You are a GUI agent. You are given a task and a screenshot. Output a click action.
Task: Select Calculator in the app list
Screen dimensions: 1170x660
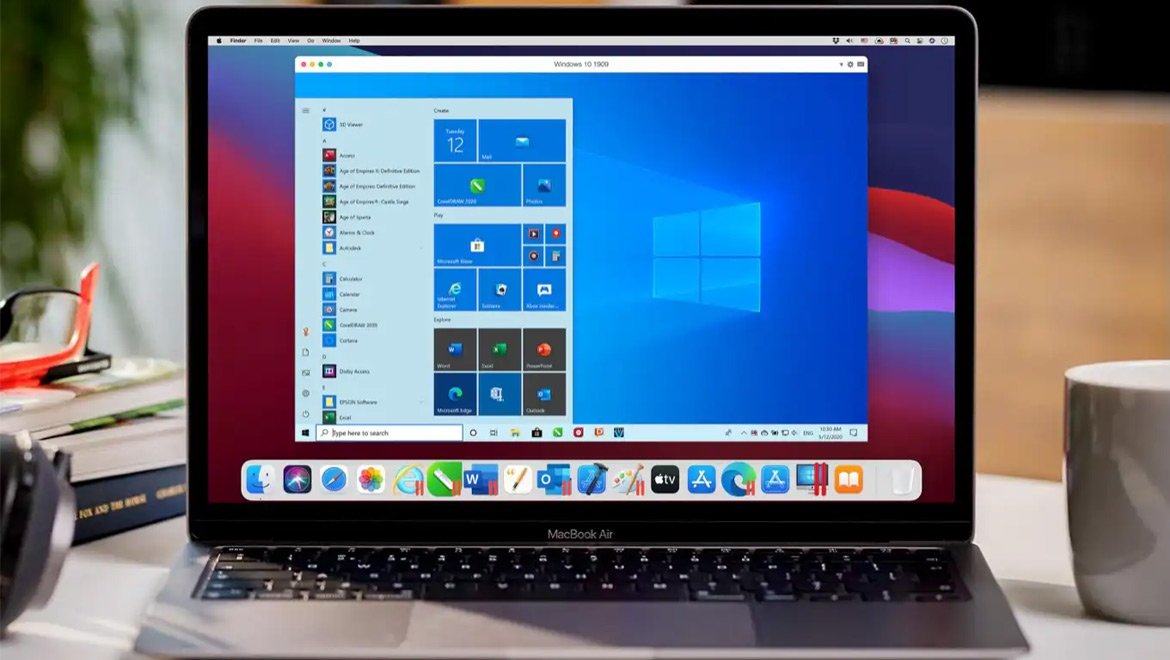point(350,279)
